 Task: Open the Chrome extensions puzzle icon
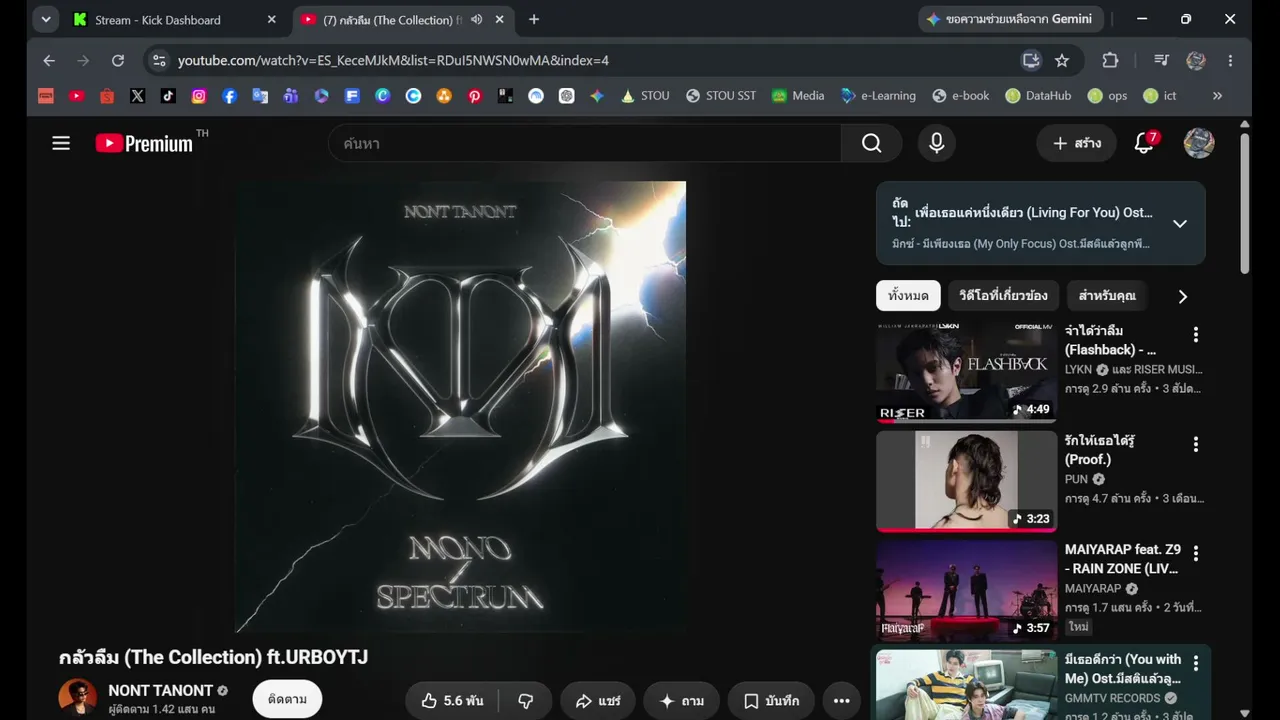click(1110, 60)
